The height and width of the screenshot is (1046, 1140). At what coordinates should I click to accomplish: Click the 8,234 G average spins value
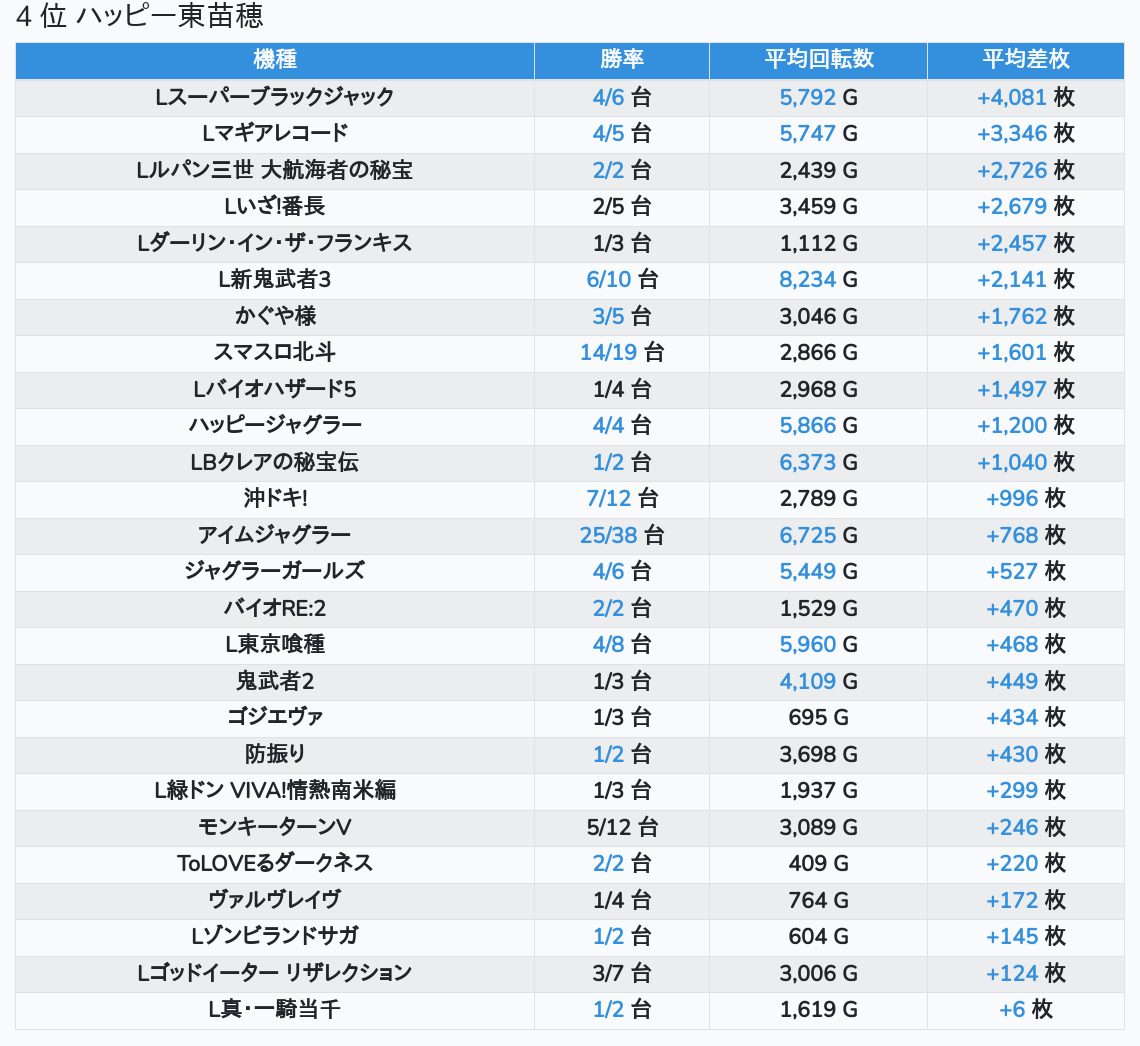(x=807, y=279)
